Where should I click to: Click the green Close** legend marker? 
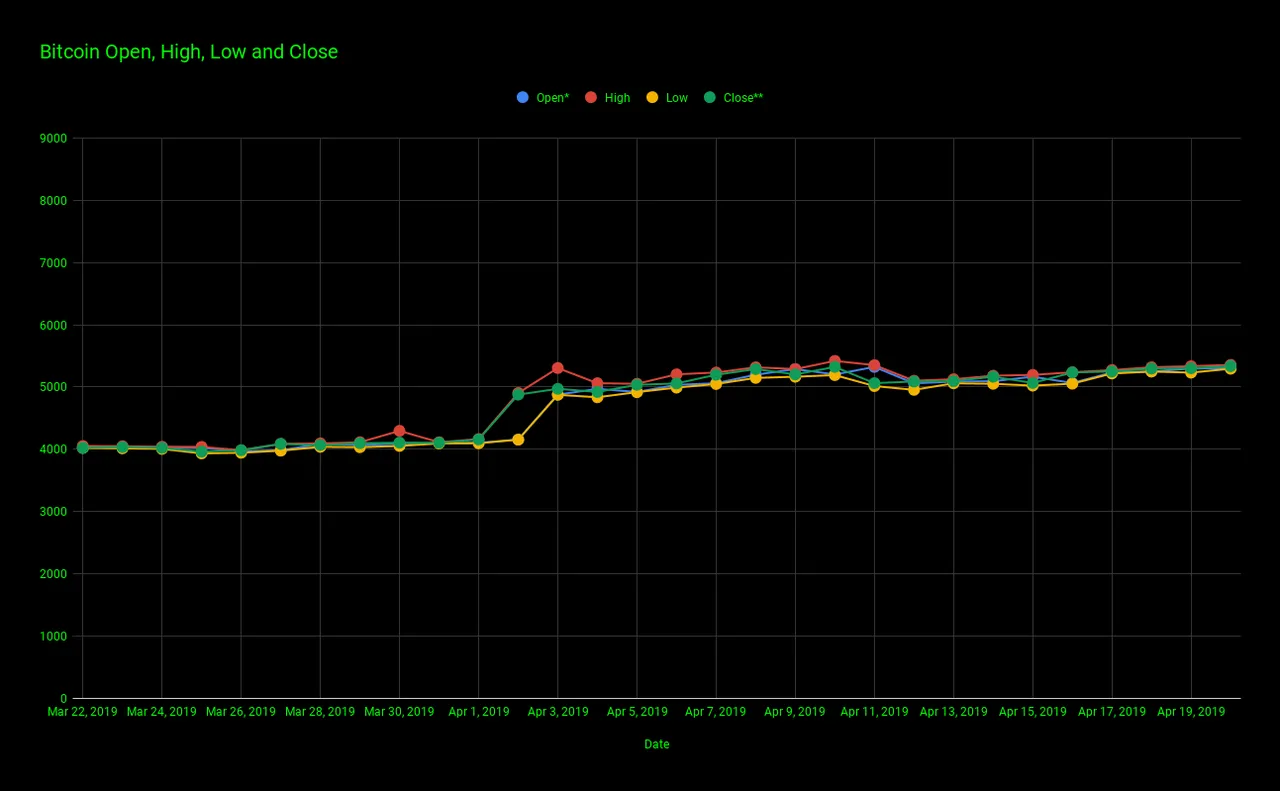710,97
